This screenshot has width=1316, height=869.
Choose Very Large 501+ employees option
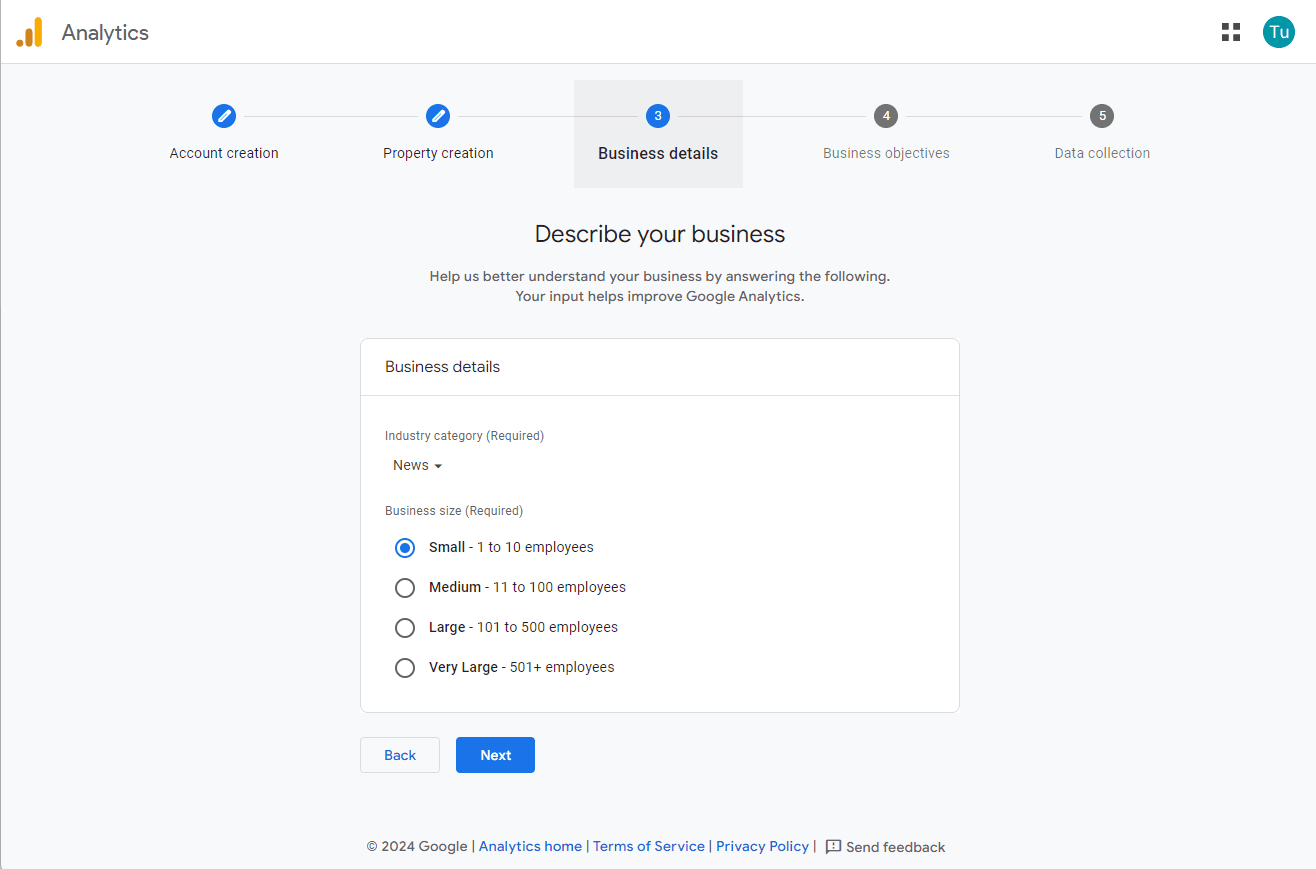point(405,668)
